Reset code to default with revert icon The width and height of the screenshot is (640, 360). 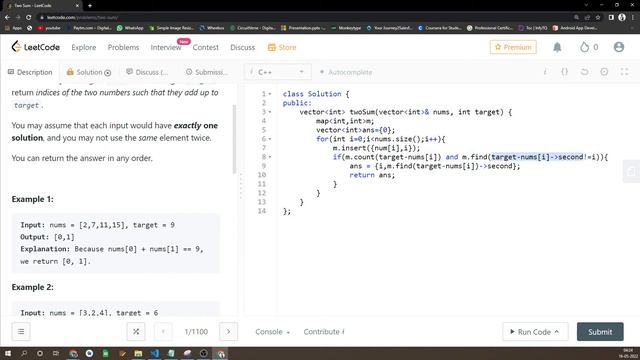tap(584, 72)
